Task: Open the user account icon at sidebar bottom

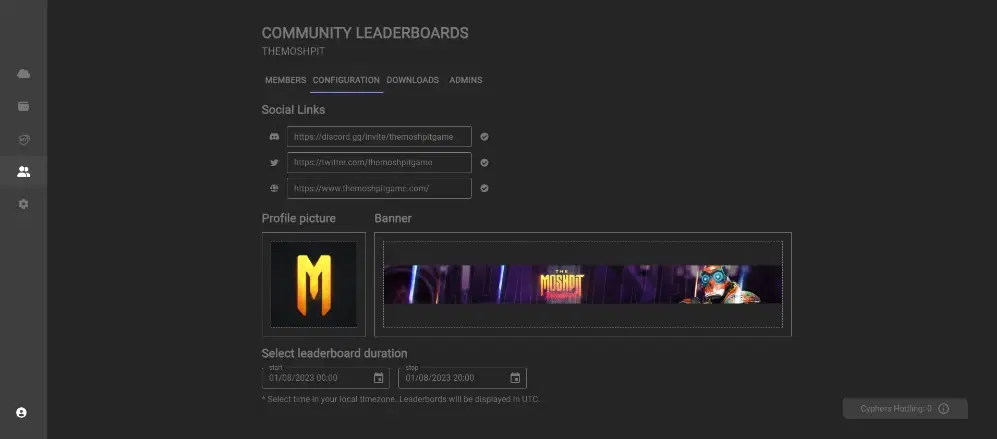Action: coord(21,413)
